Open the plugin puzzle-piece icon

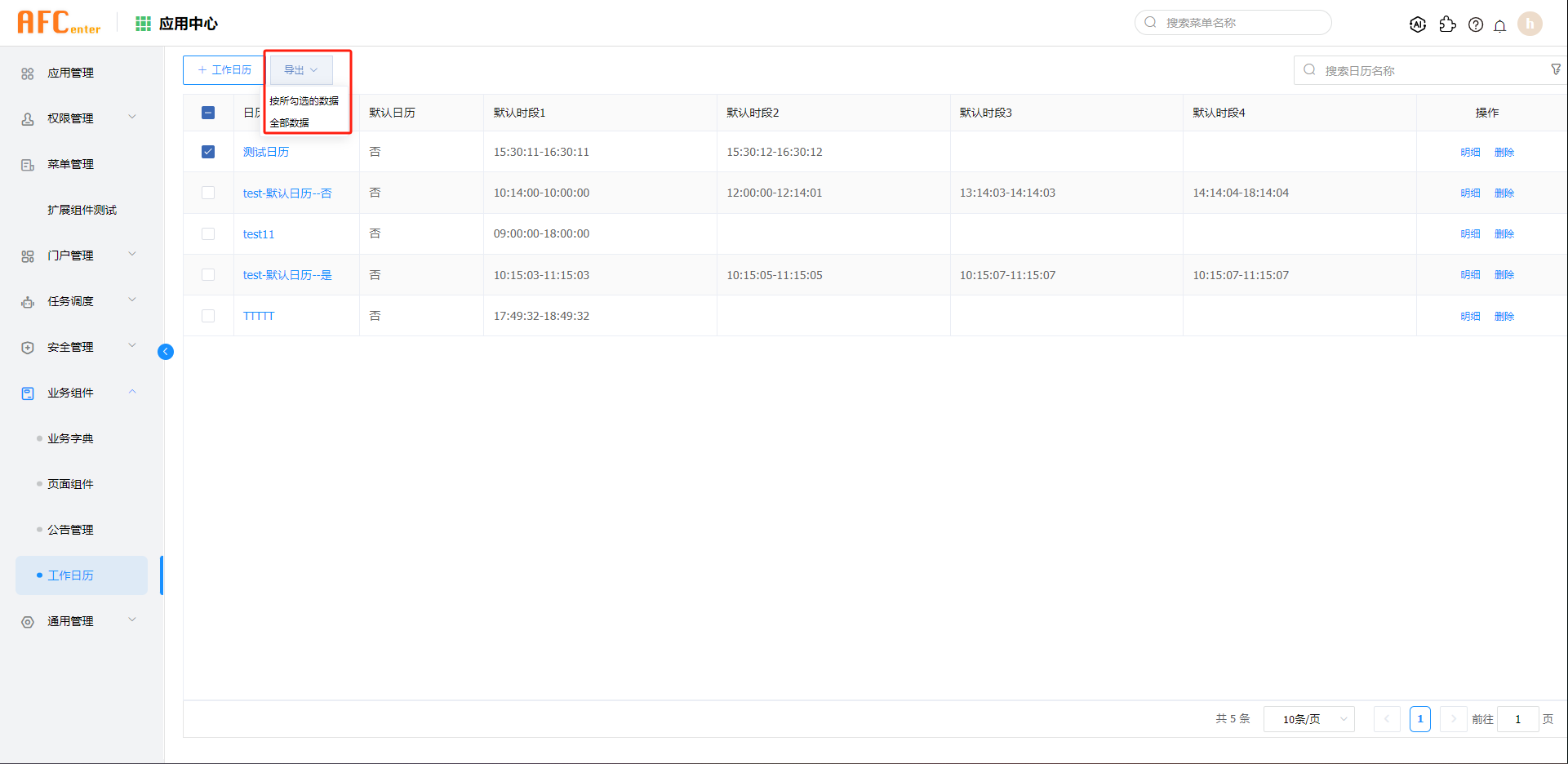pos(1447,24)
